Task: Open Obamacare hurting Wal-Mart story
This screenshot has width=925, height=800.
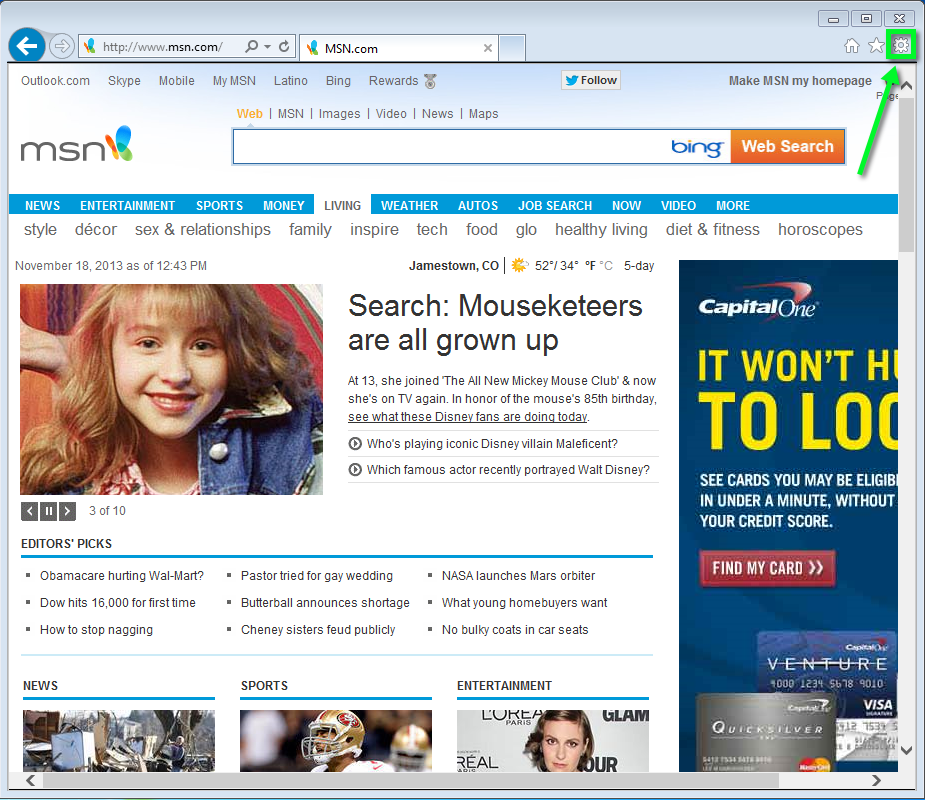Action: pos(122,576)
